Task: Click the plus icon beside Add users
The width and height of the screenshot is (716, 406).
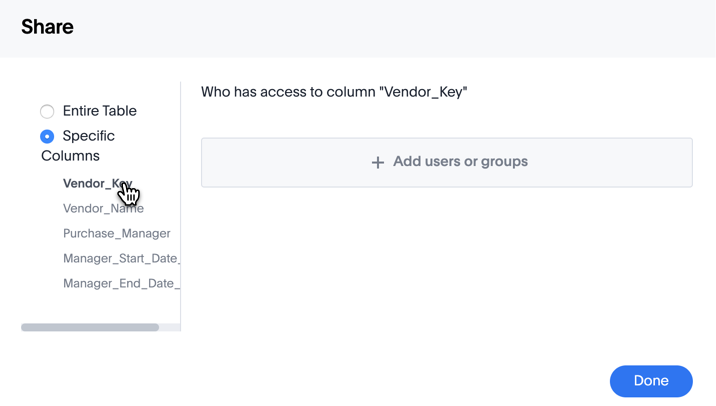Action: (377, 162)
